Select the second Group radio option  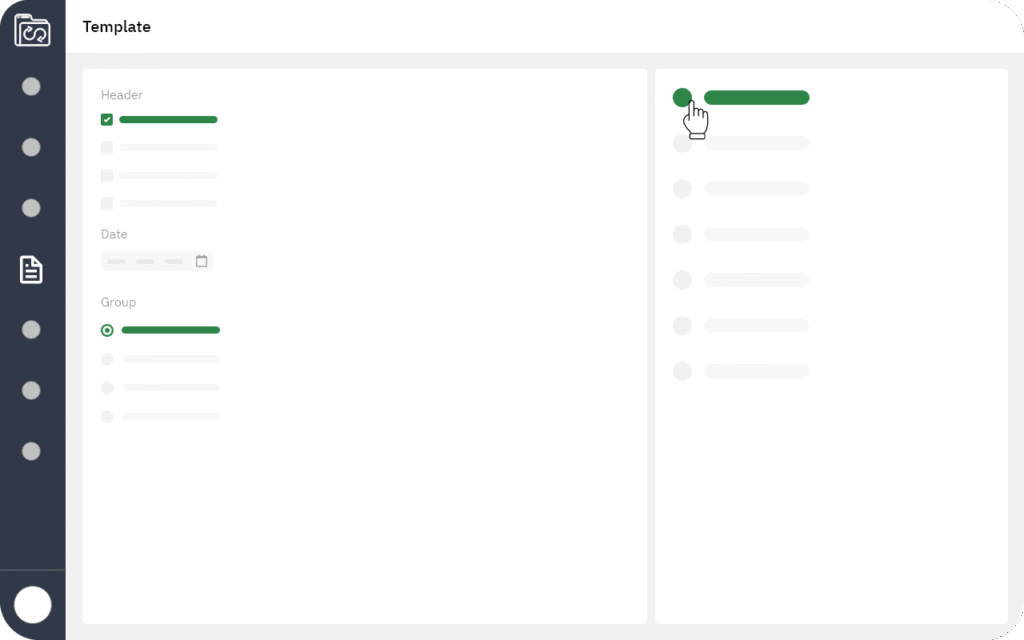(x=107, y=359)
